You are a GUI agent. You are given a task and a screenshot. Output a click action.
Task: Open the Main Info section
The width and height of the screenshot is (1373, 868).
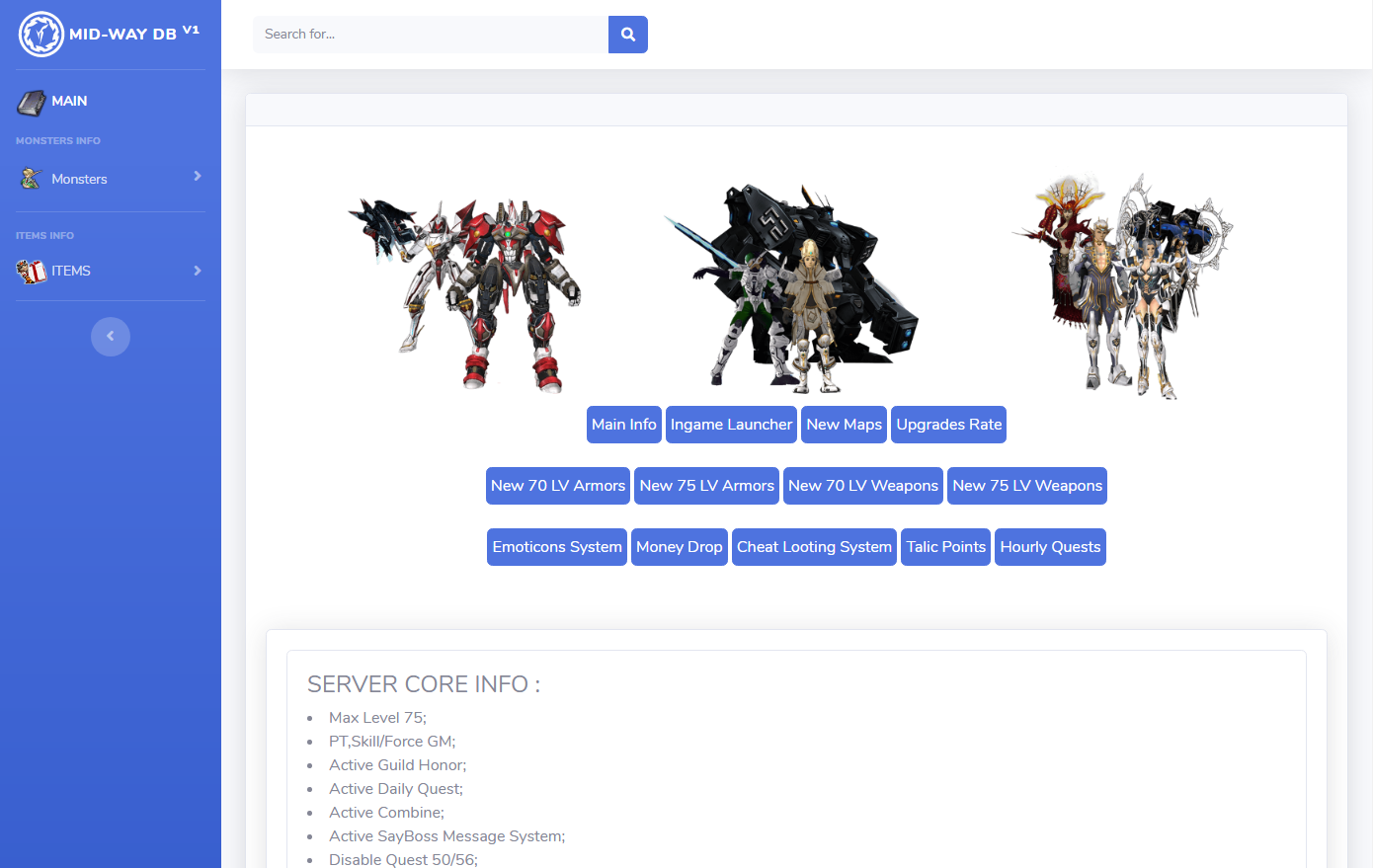click(x=624, y=425)
